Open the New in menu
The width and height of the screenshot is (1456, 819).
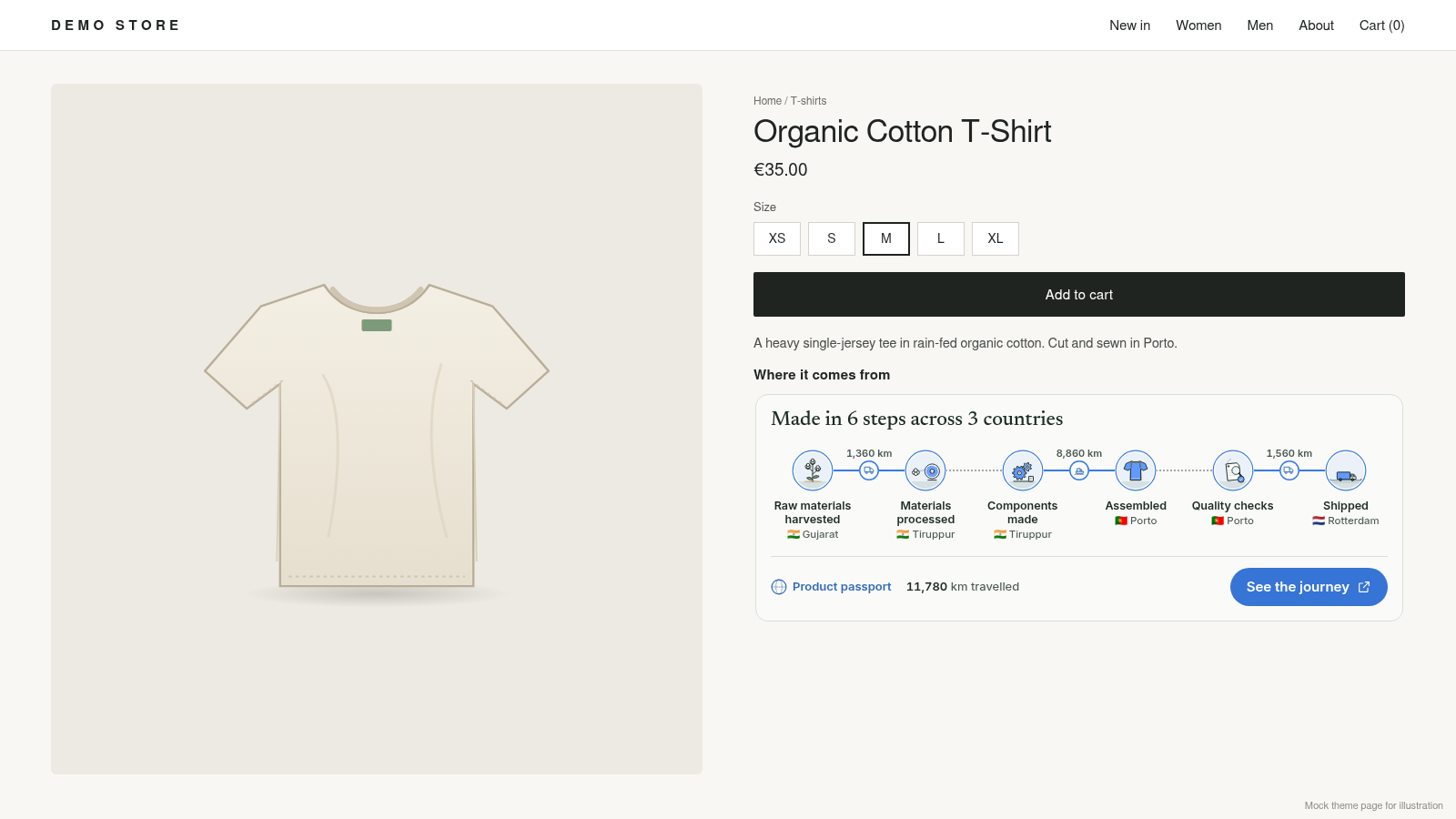click(1129, 25)
